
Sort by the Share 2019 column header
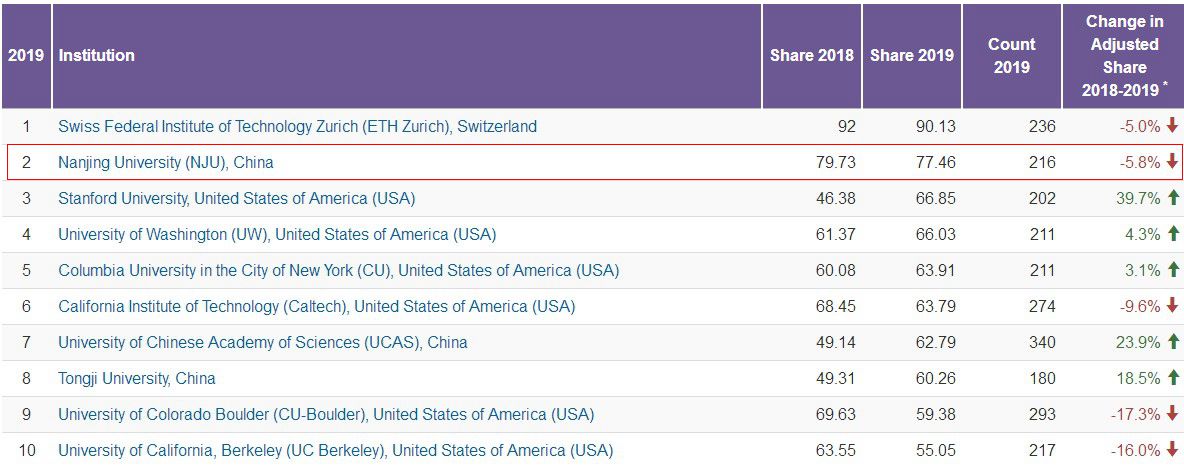click(x=911, y=55)
